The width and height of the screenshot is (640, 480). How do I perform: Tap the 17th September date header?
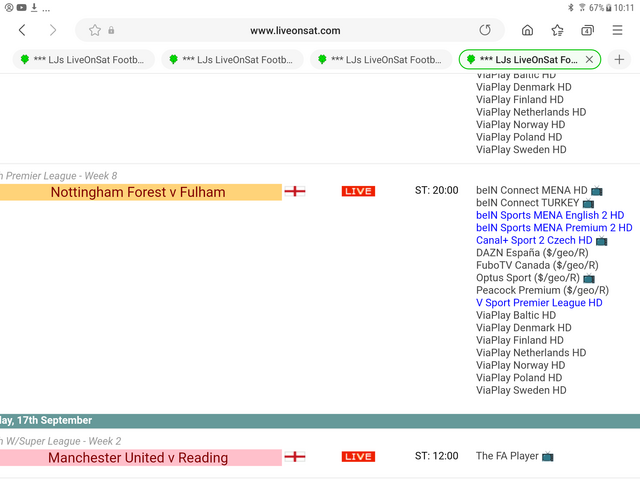[x=46, y=420]
